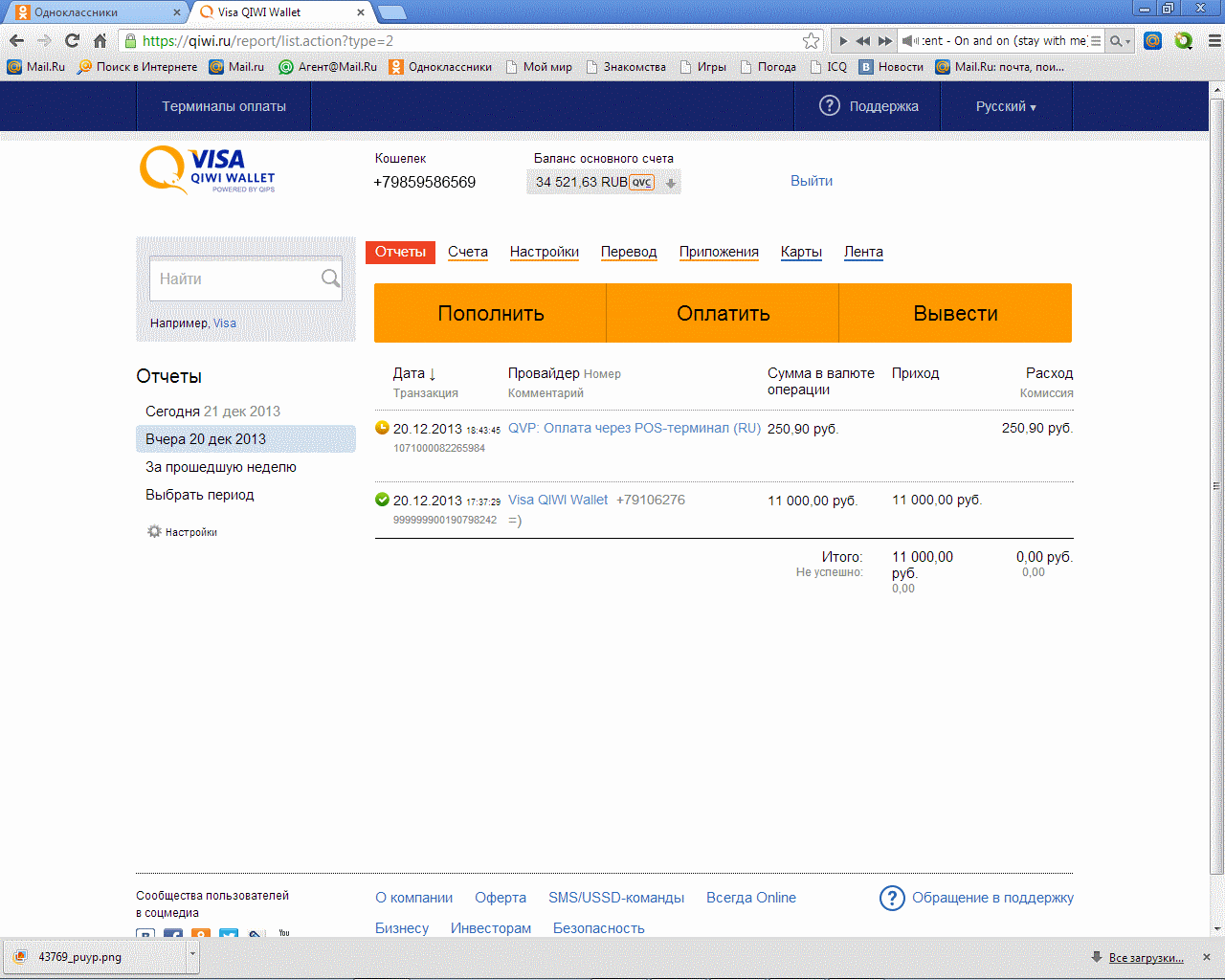The image size is (1225, 980).
Task: Open download menu arrow for 43769_puyp.png
Action: tap(192, 956)
